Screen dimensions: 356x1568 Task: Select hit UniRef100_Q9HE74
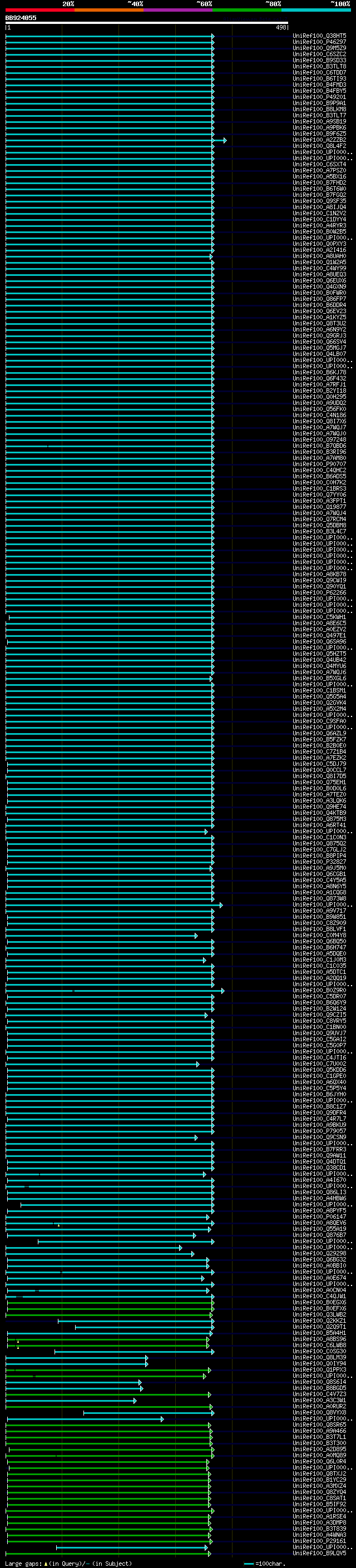[319, 807]
